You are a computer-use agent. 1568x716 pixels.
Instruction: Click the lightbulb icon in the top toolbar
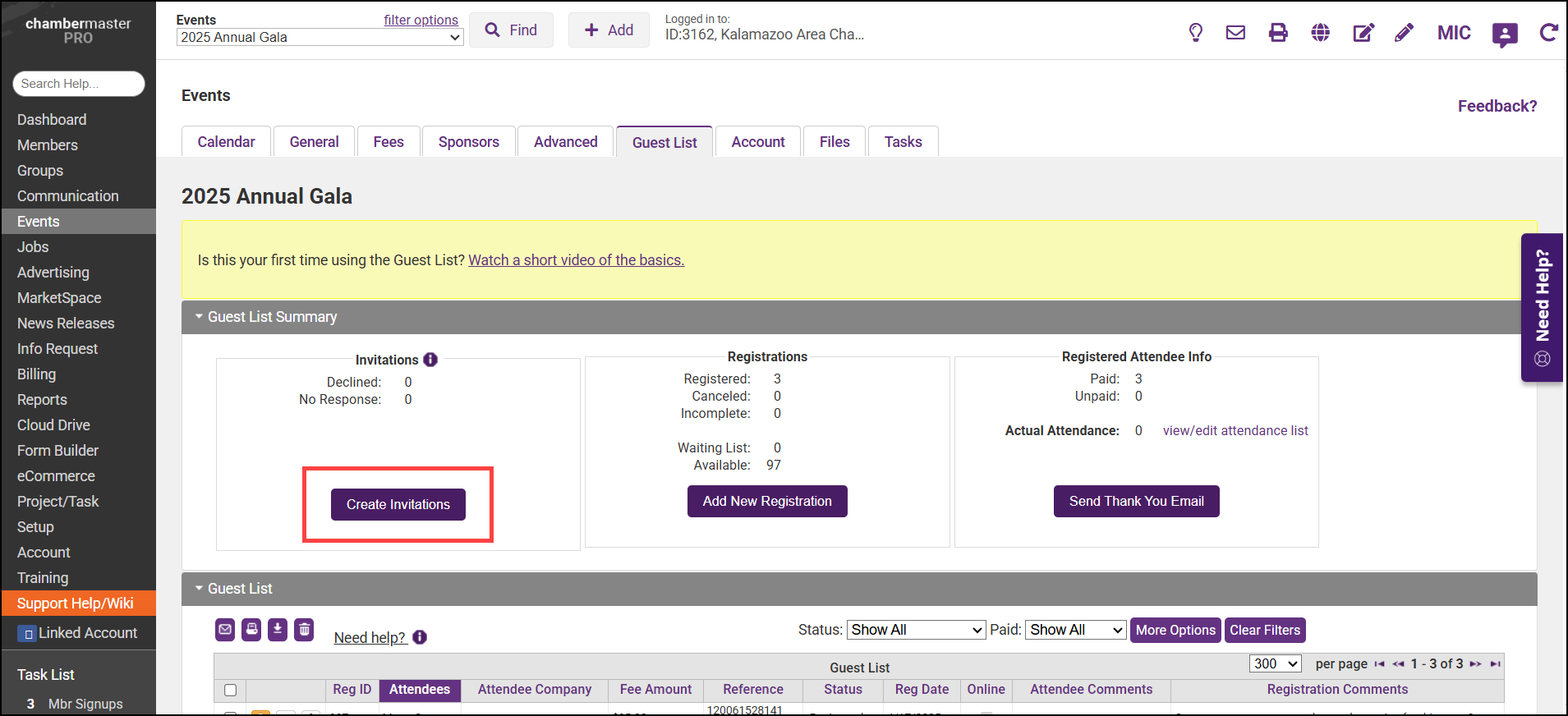[x=1196, y=33]
